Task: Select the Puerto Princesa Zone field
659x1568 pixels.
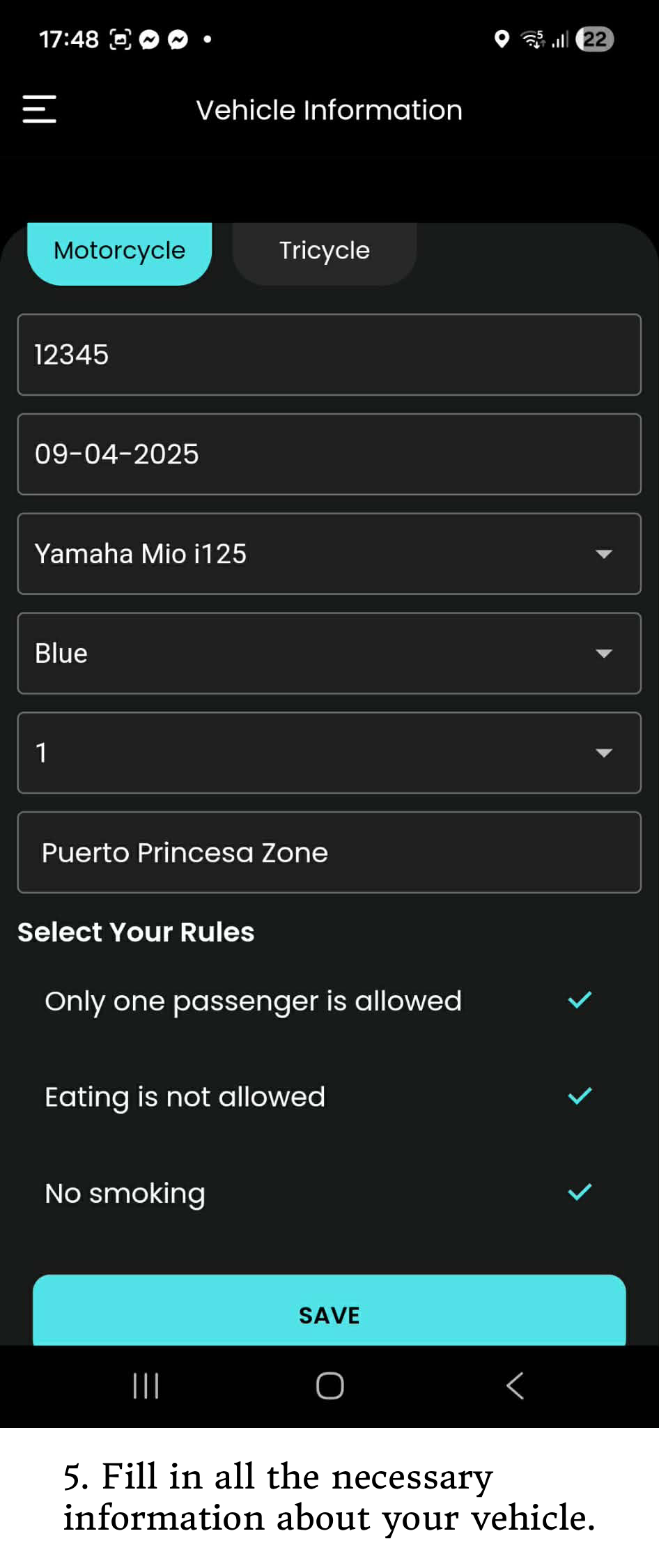Action: tap(329, 852)
